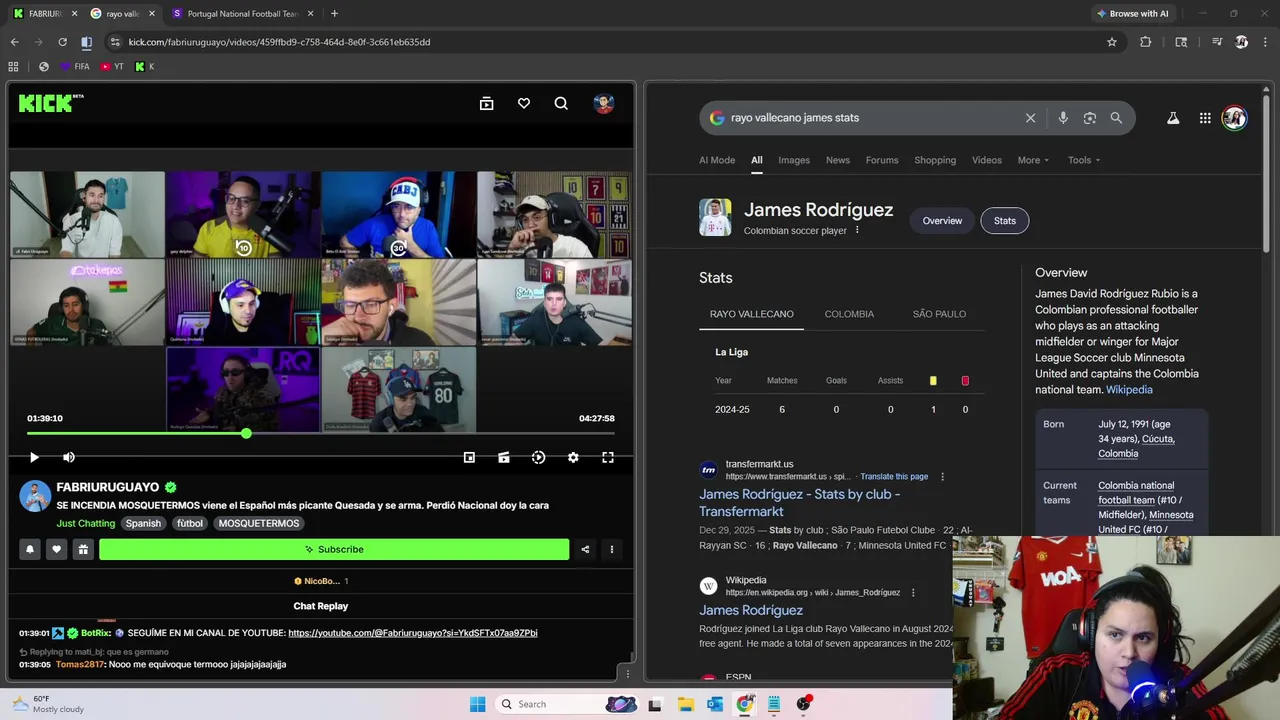
Task: Select the Stats chip
Action: 1005,221
